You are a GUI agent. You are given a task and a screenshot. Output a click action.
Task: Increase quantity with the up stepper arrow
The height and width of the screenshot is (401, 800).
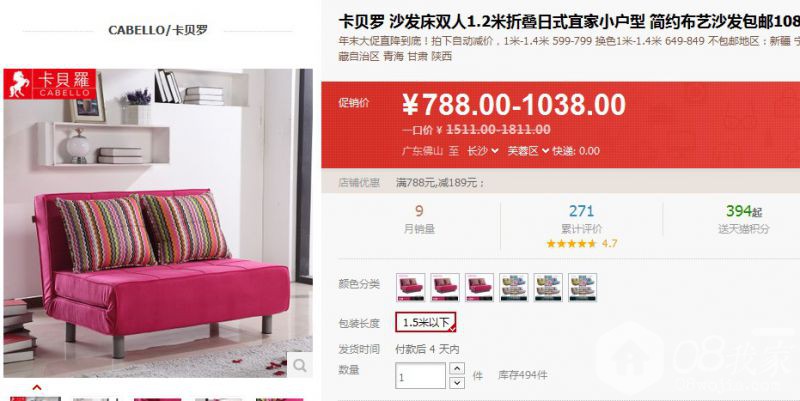coord(457,368)
